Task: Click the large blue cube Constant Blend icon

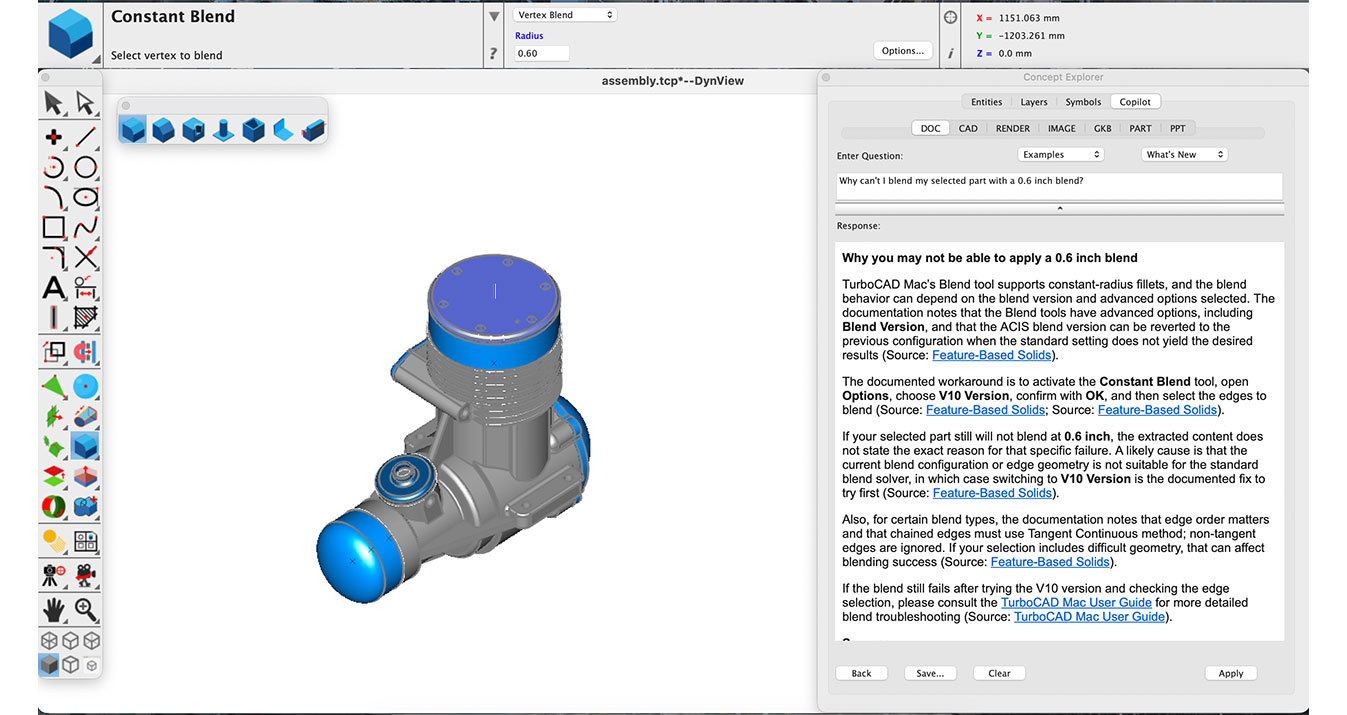Action: (70, 35)
